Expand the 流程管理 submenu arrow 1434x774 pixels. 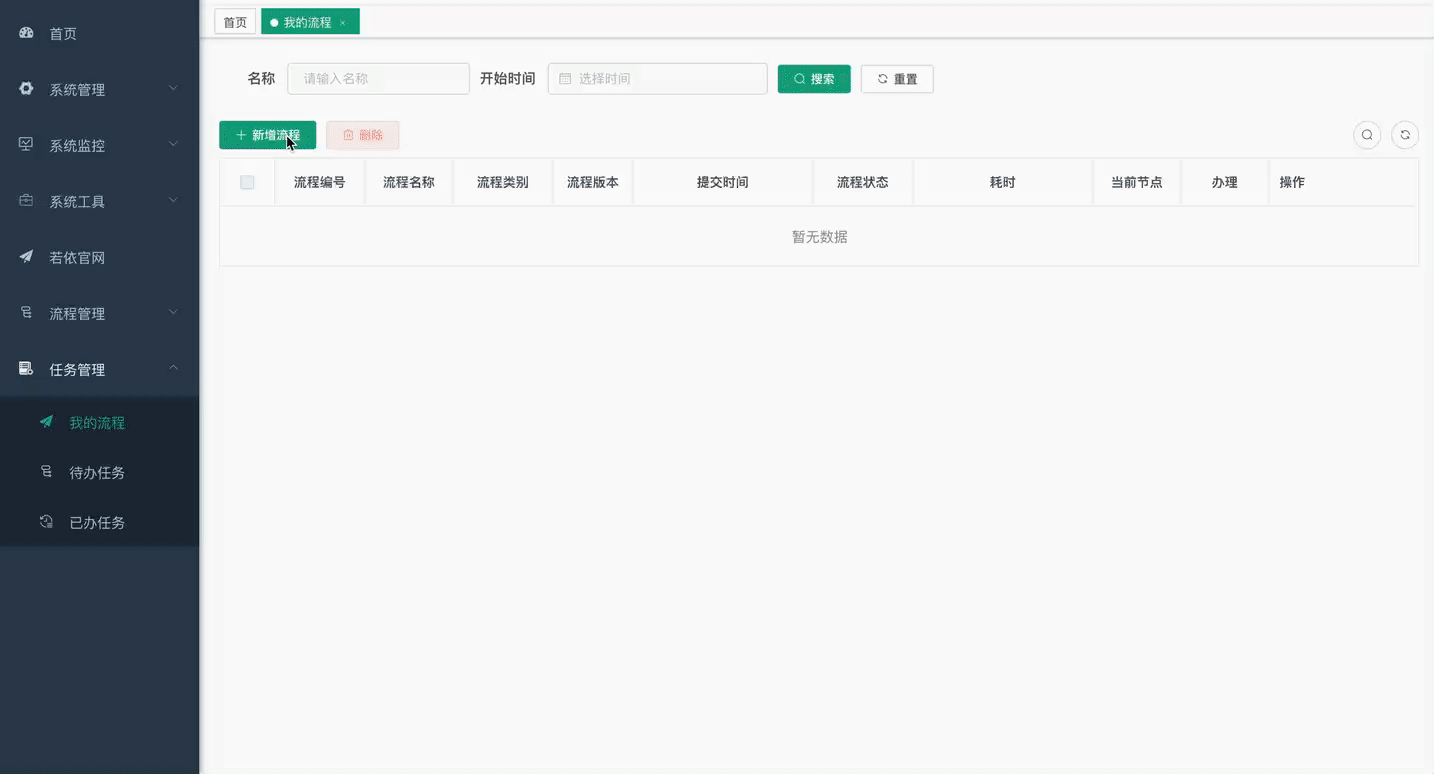tap(173, 312)
